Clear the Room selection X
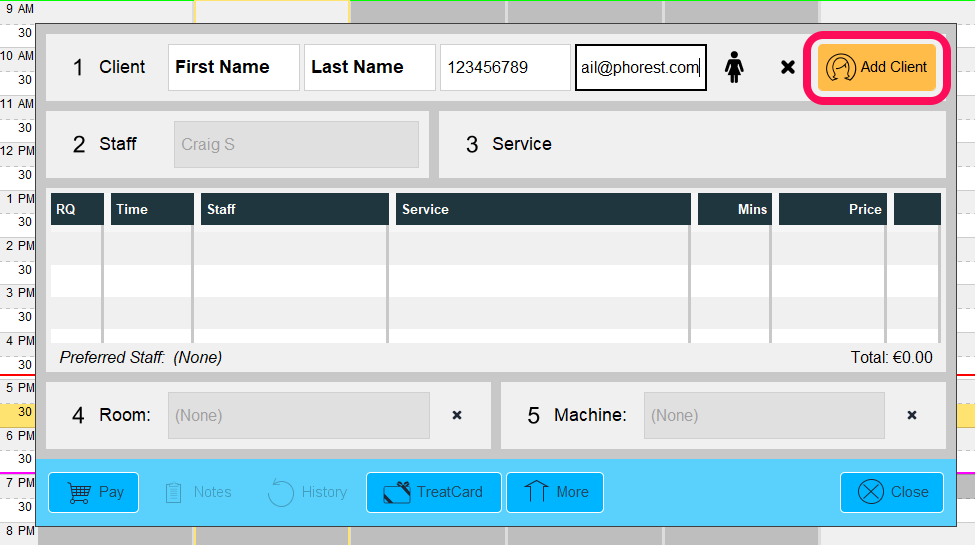Screen dimensions: 975x545 tap(457, 415)
